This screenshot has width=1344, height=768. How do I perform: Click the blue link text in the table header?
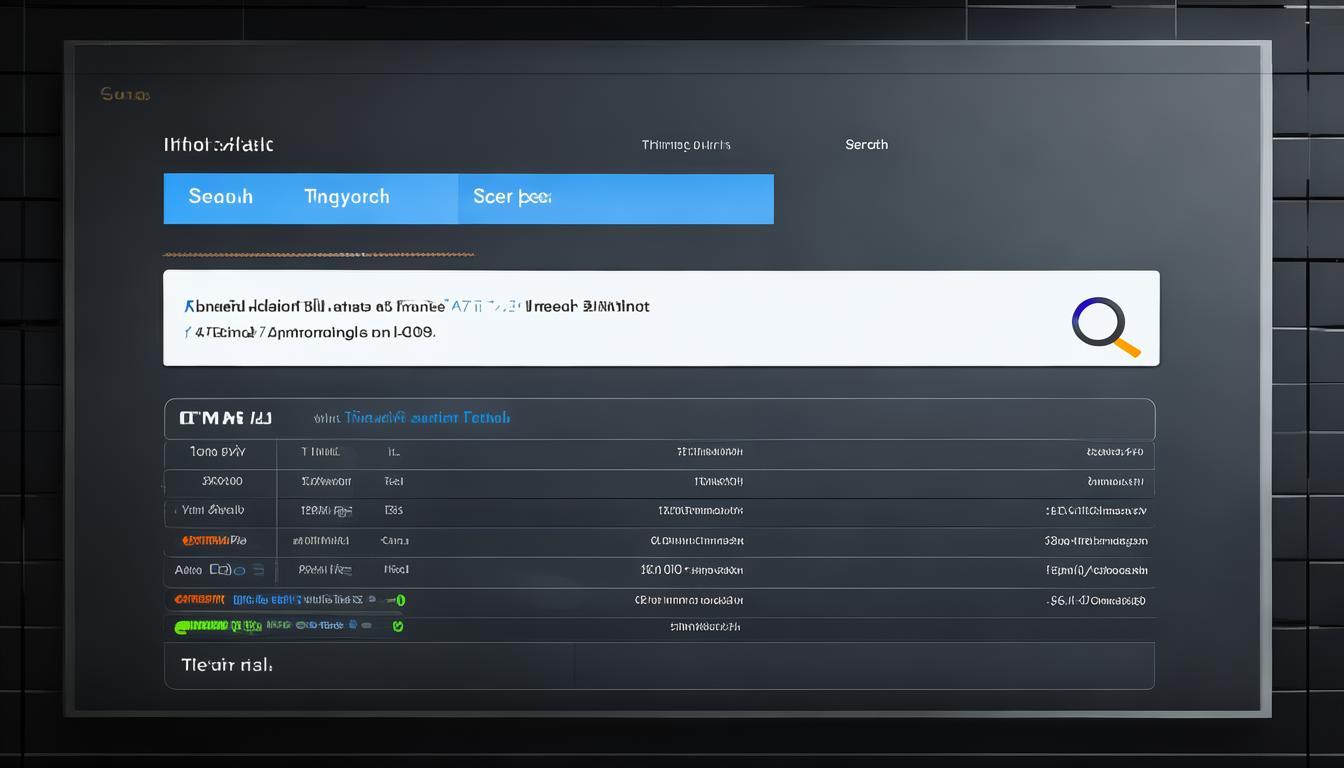[x=427, y=418]
